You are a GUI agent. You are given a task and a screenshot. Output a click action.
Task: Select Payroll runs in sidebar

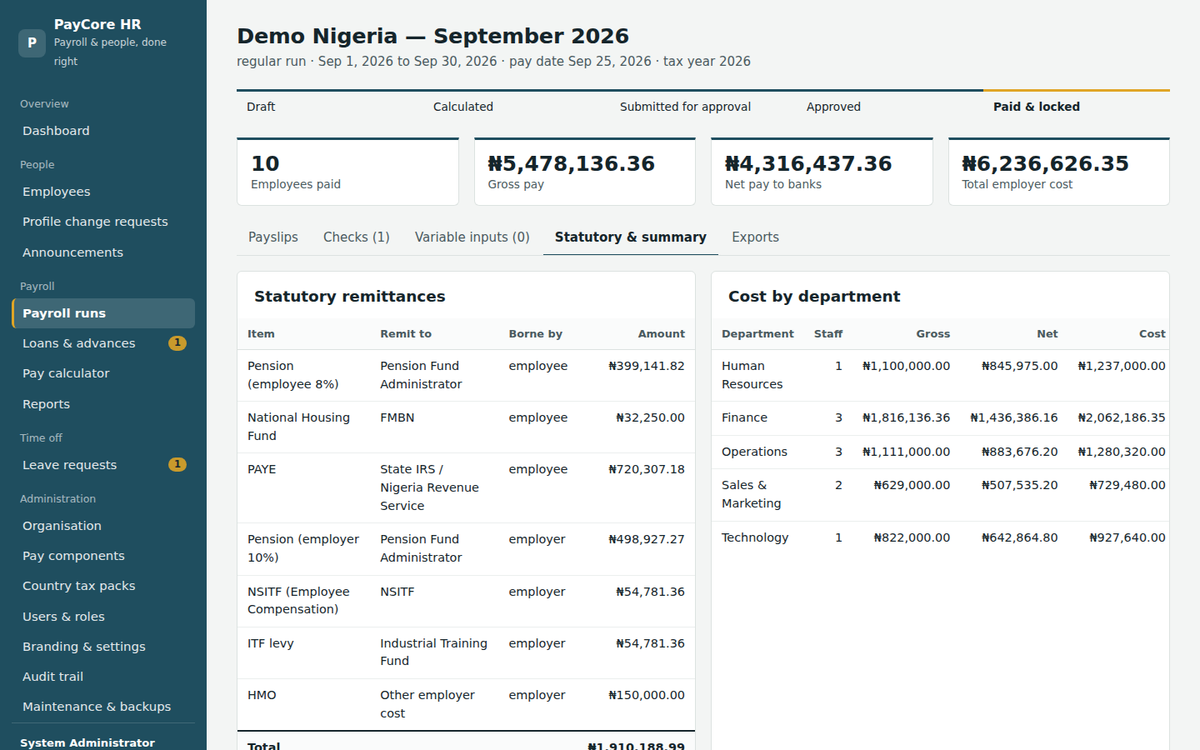pos(103,313)
